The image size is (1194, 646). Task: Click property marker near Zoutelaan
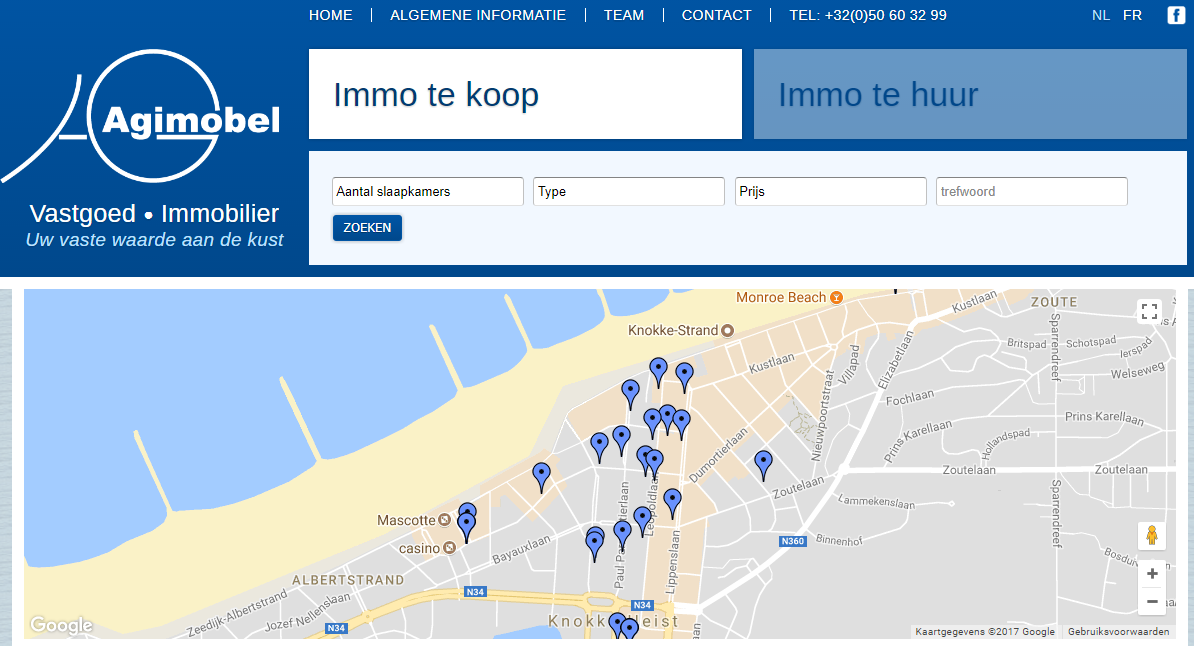pyautogui.click(x=763, y=464)
